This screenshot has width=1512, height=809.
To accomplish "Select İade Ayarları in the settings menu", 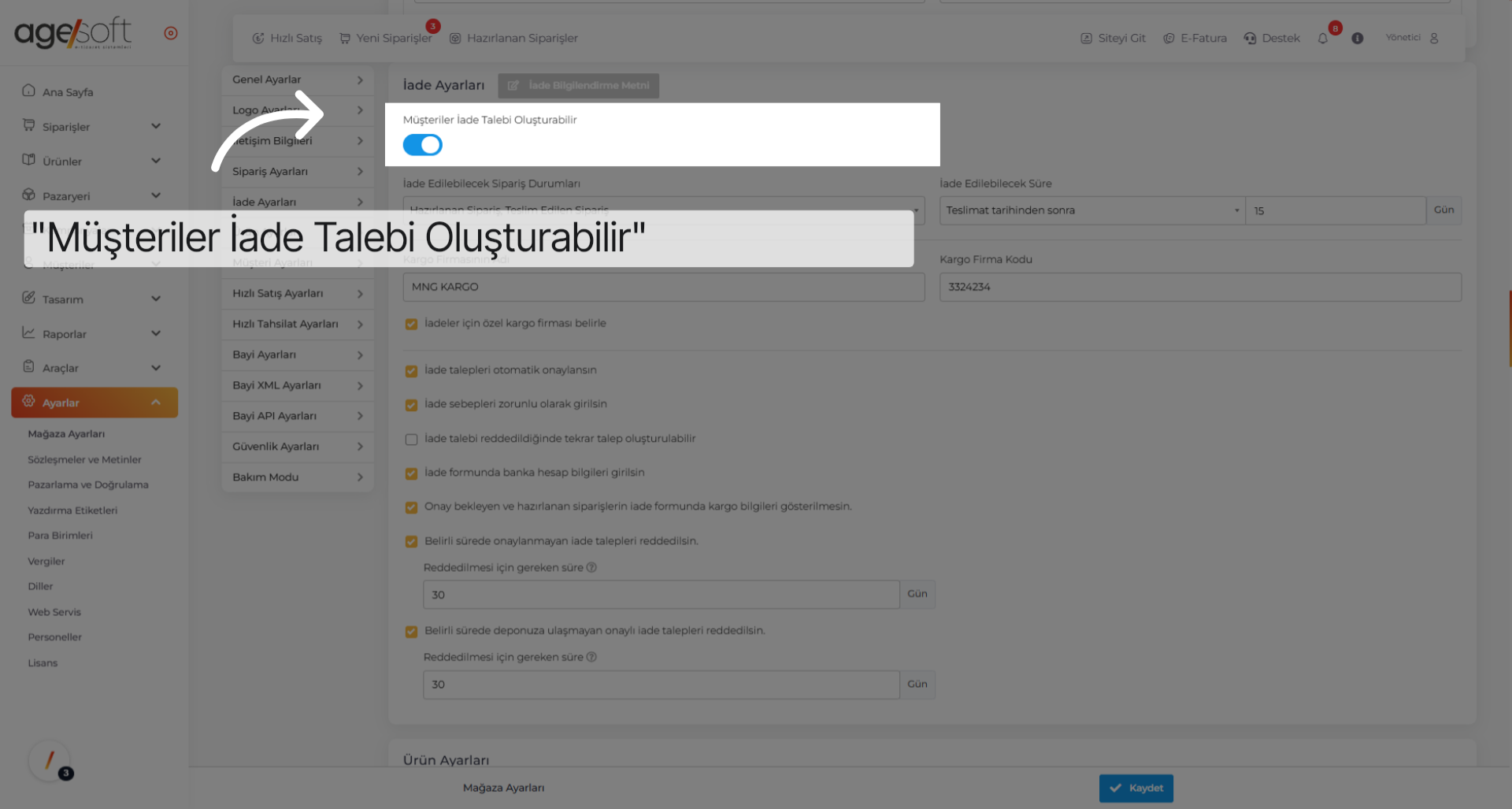I will 297,202.
